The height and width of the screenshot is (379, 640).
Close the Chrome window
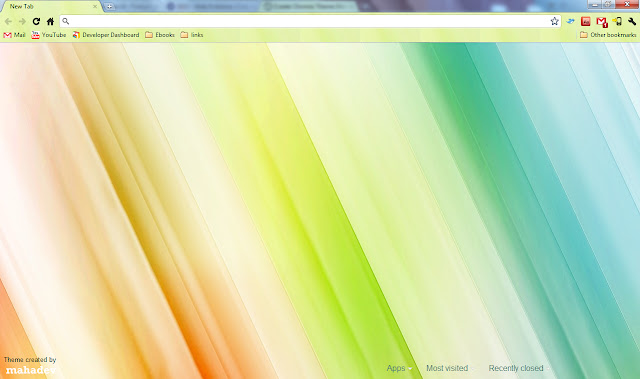[x=627, y=4]
